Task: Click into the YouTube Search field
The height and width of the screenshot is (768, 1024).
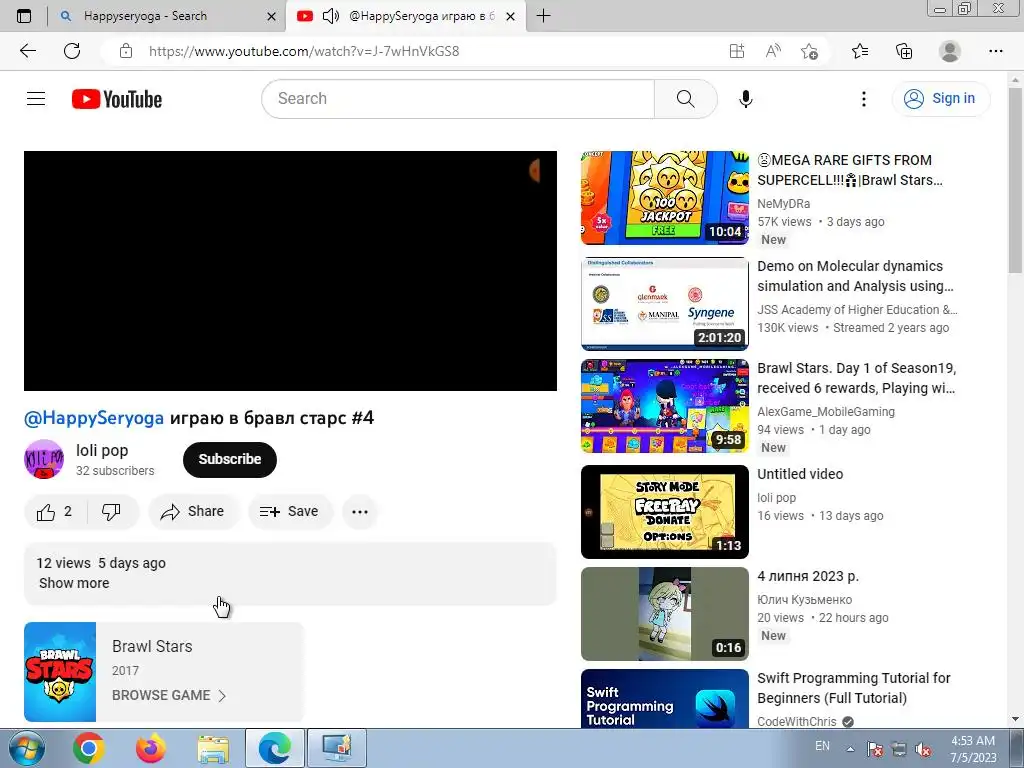Action: (x=458, y=99)
